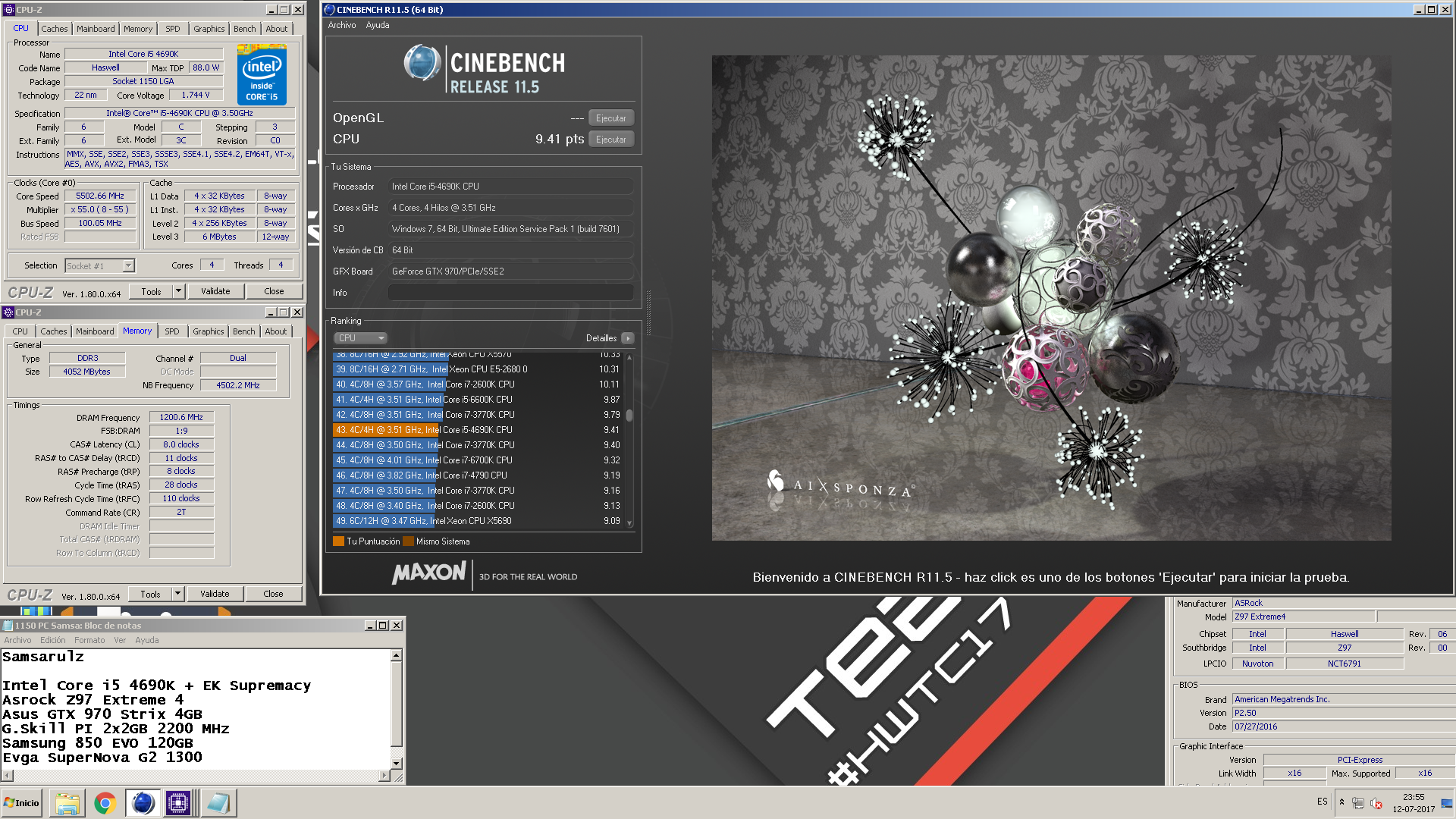Image resolution: width=1456 pixels, height=819 pixels.
Task: Click the brown Mismo Sistema swatch
Action: click(x=409, y=541)
